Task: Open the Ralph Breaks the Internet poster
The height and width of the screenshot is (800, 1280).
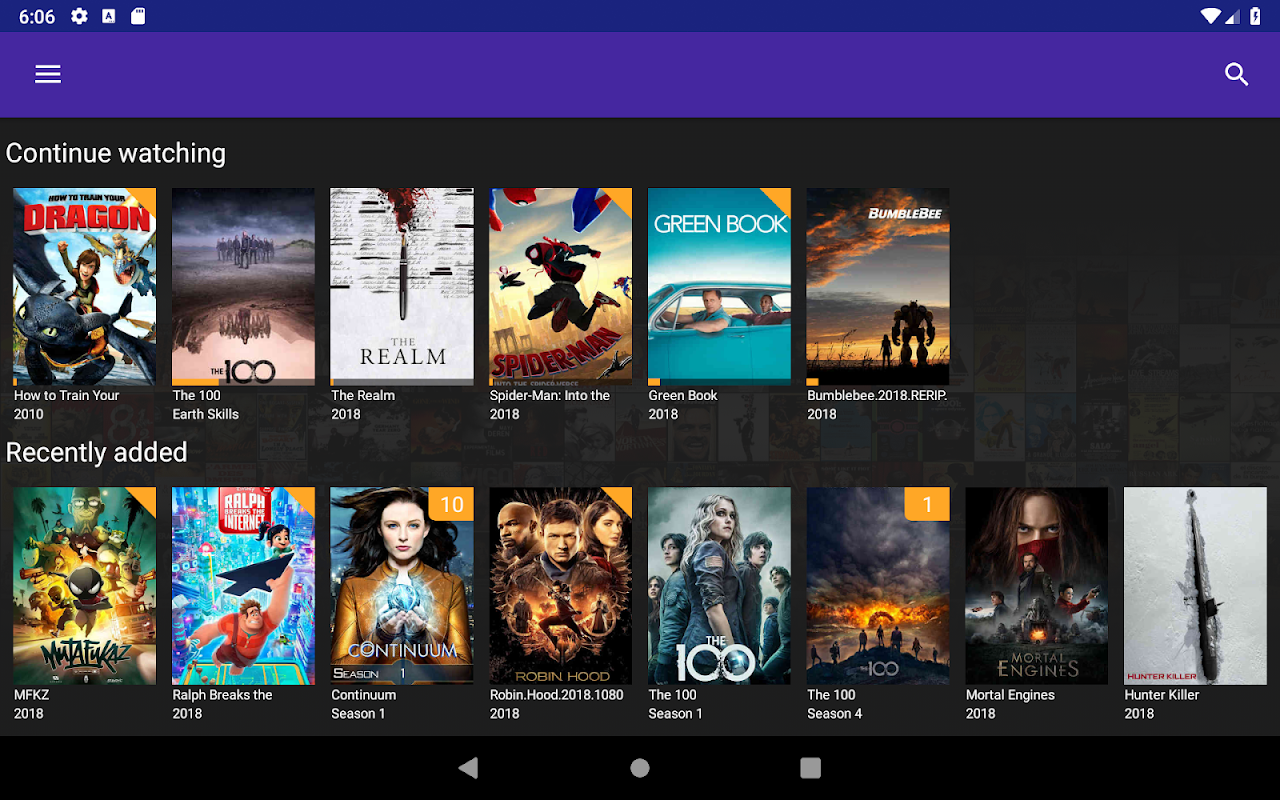Action: 243,586
